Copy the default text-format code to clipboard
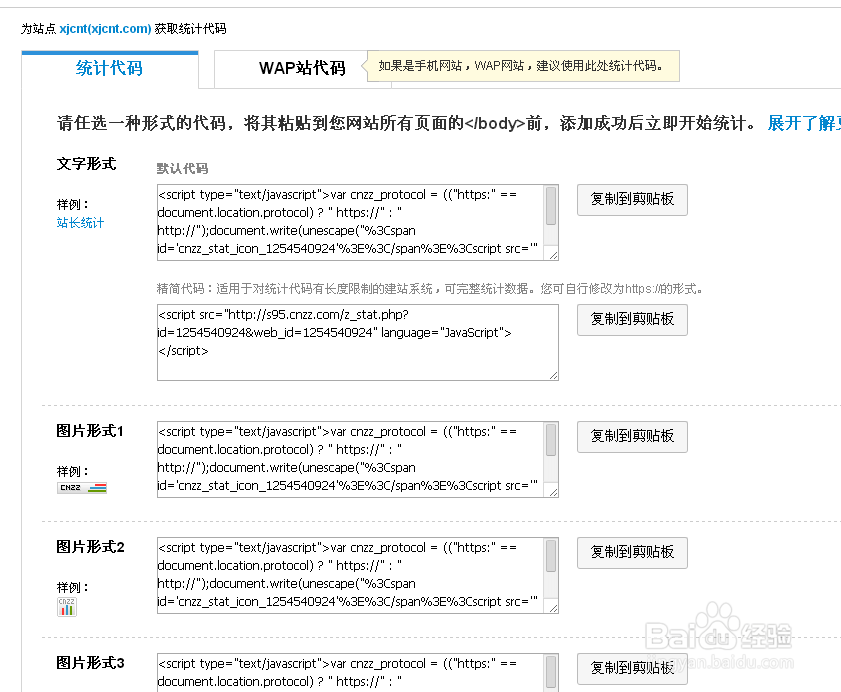 click(632, 200)
